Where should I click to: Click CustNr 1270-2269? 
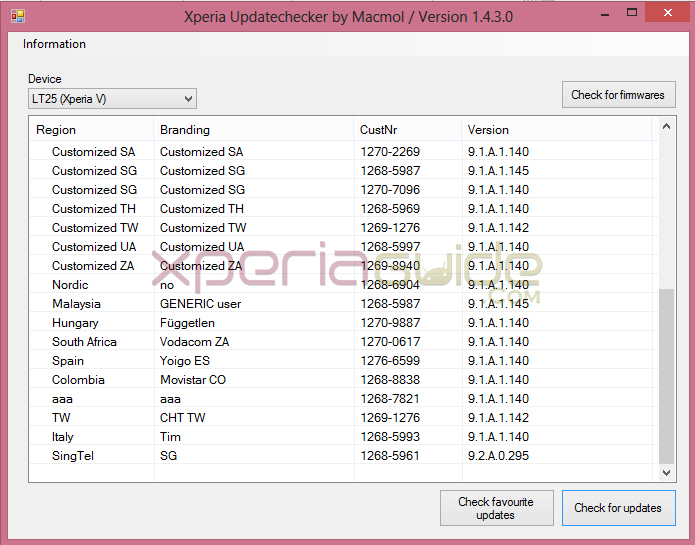point(390,152)
